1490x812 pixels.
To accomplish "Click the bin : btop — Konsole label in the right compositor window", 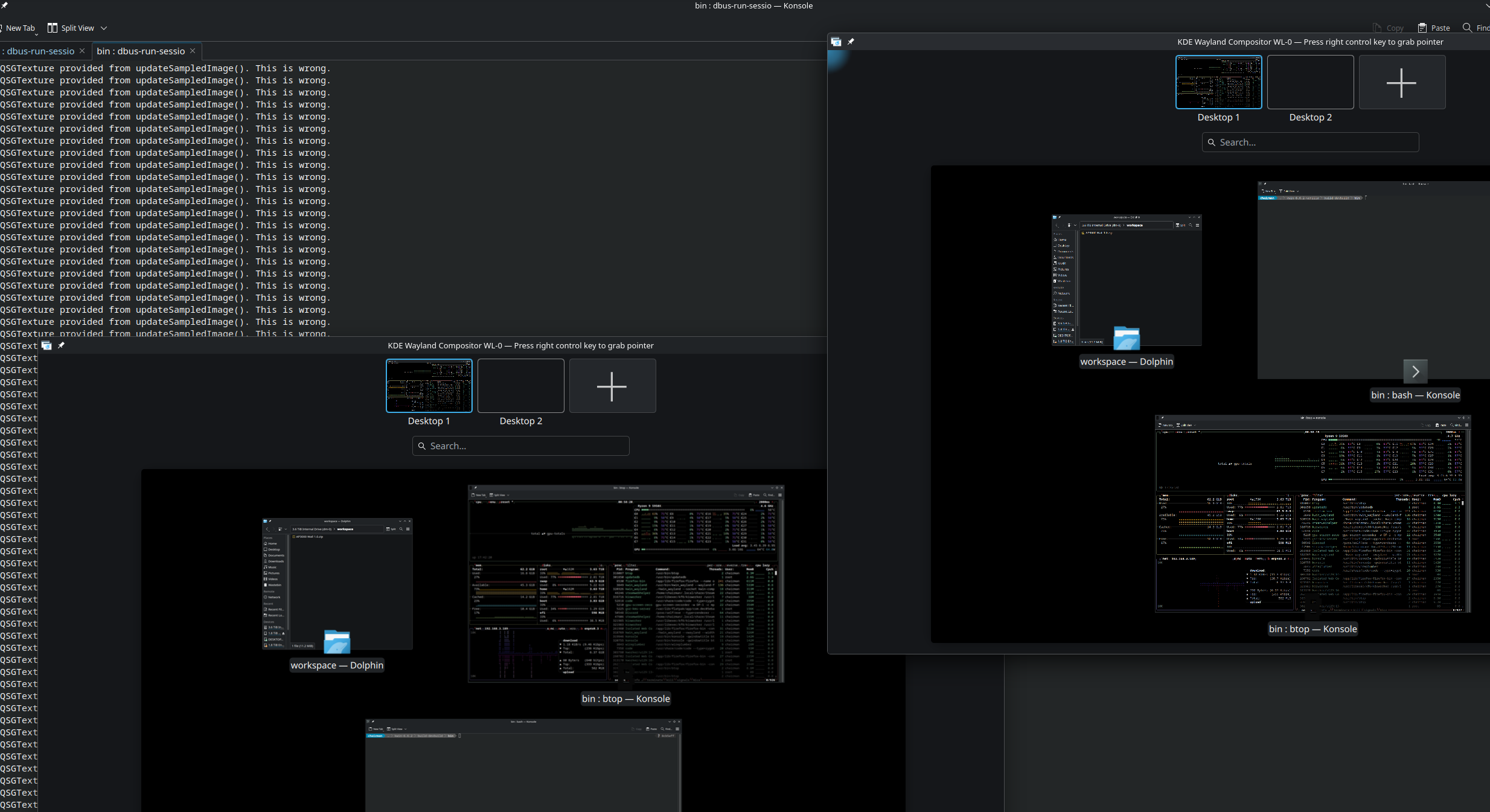I will coord(1313,629).
